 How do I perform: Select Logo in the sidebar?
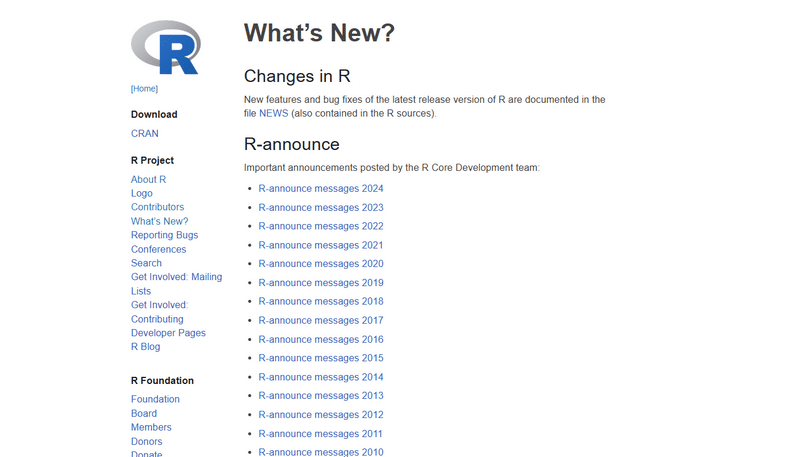(142, 194)
